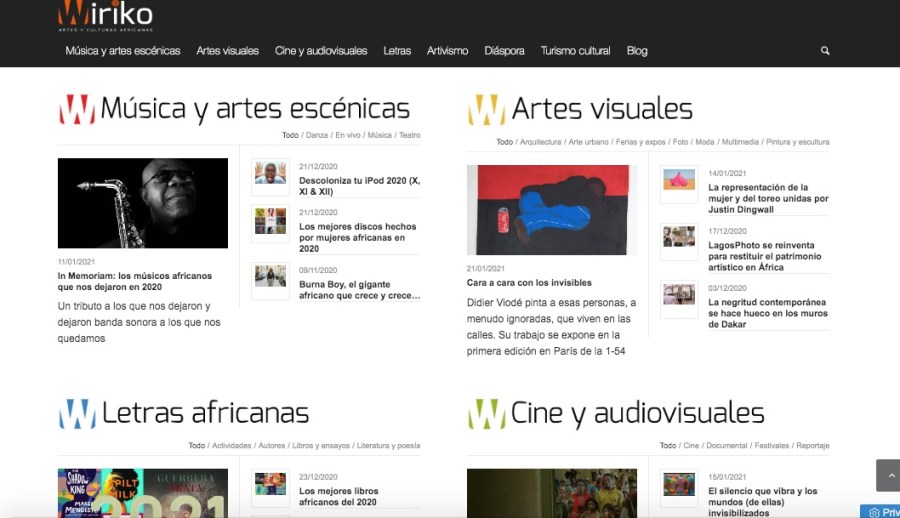The width and height of the screenshot is (900, 518).
Task: Click the green W icon beside Cine heading
Action: click(x=486, y=414)
